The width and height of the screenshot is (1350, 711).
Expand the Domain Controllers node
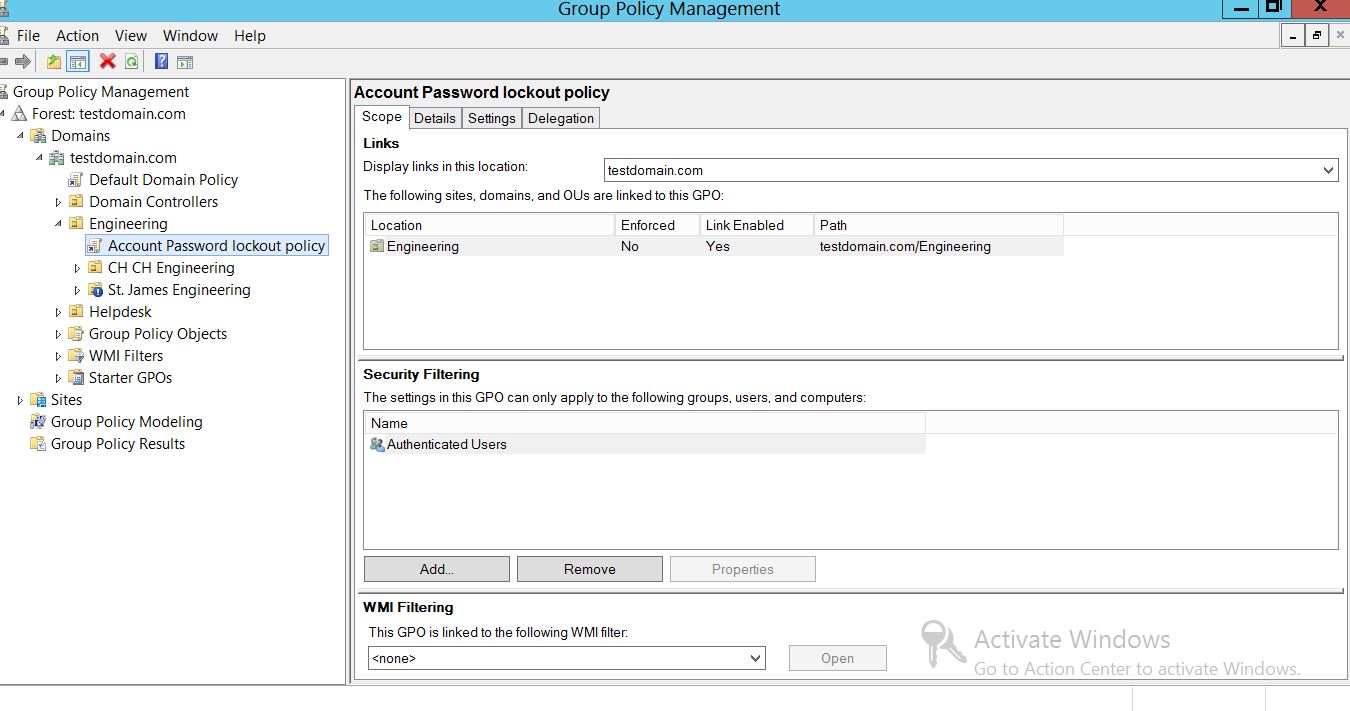(x=58, y=202)
